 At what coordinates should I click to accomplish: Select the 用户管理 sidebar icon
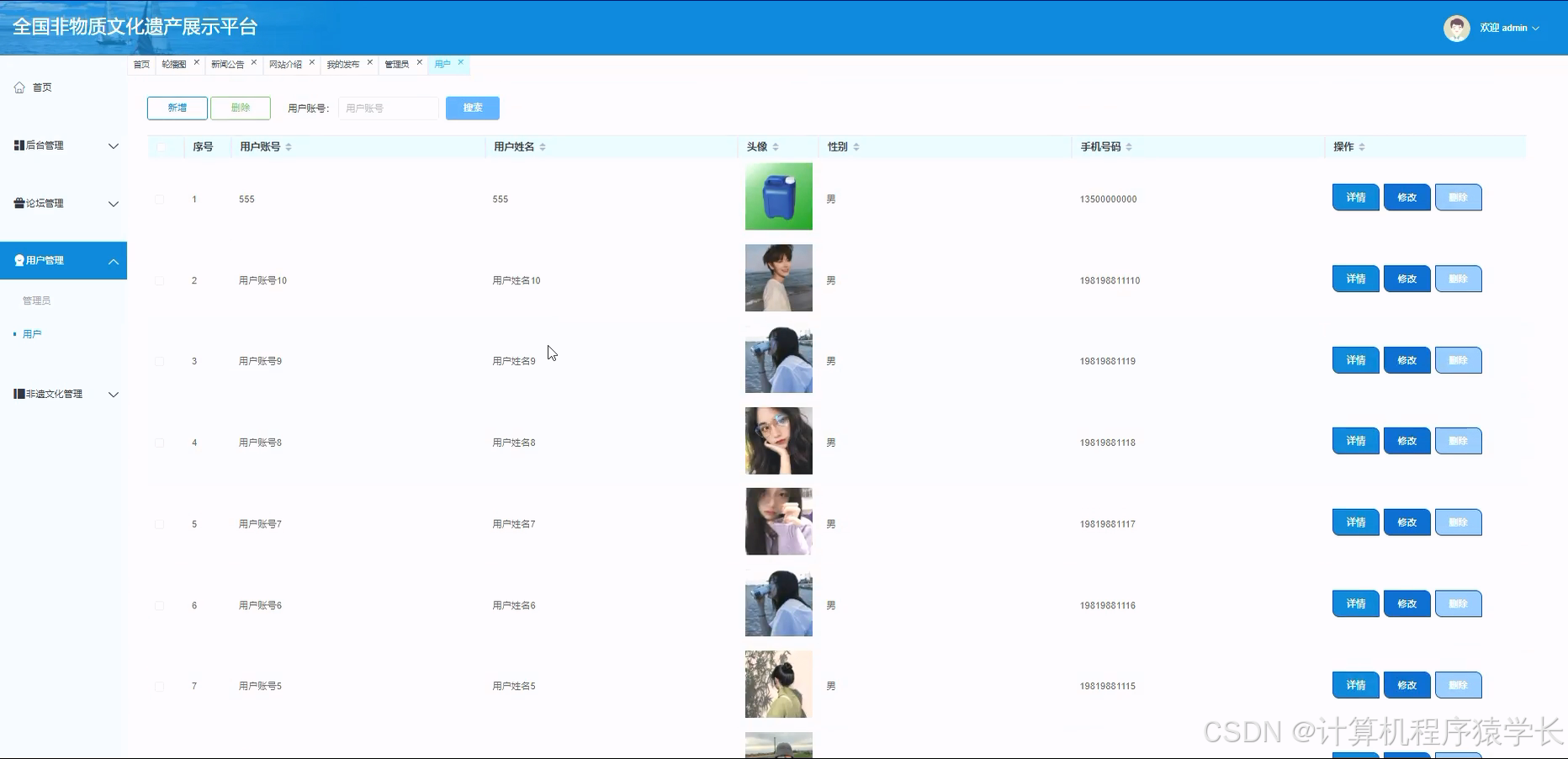tap(19, 260)
